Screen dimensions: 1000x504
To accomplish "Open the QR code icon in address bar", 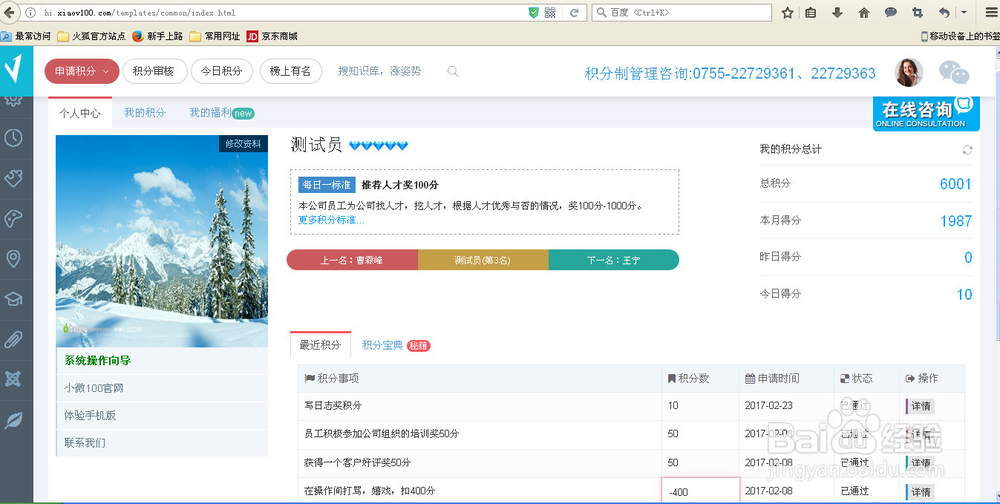I will [550, 13].
